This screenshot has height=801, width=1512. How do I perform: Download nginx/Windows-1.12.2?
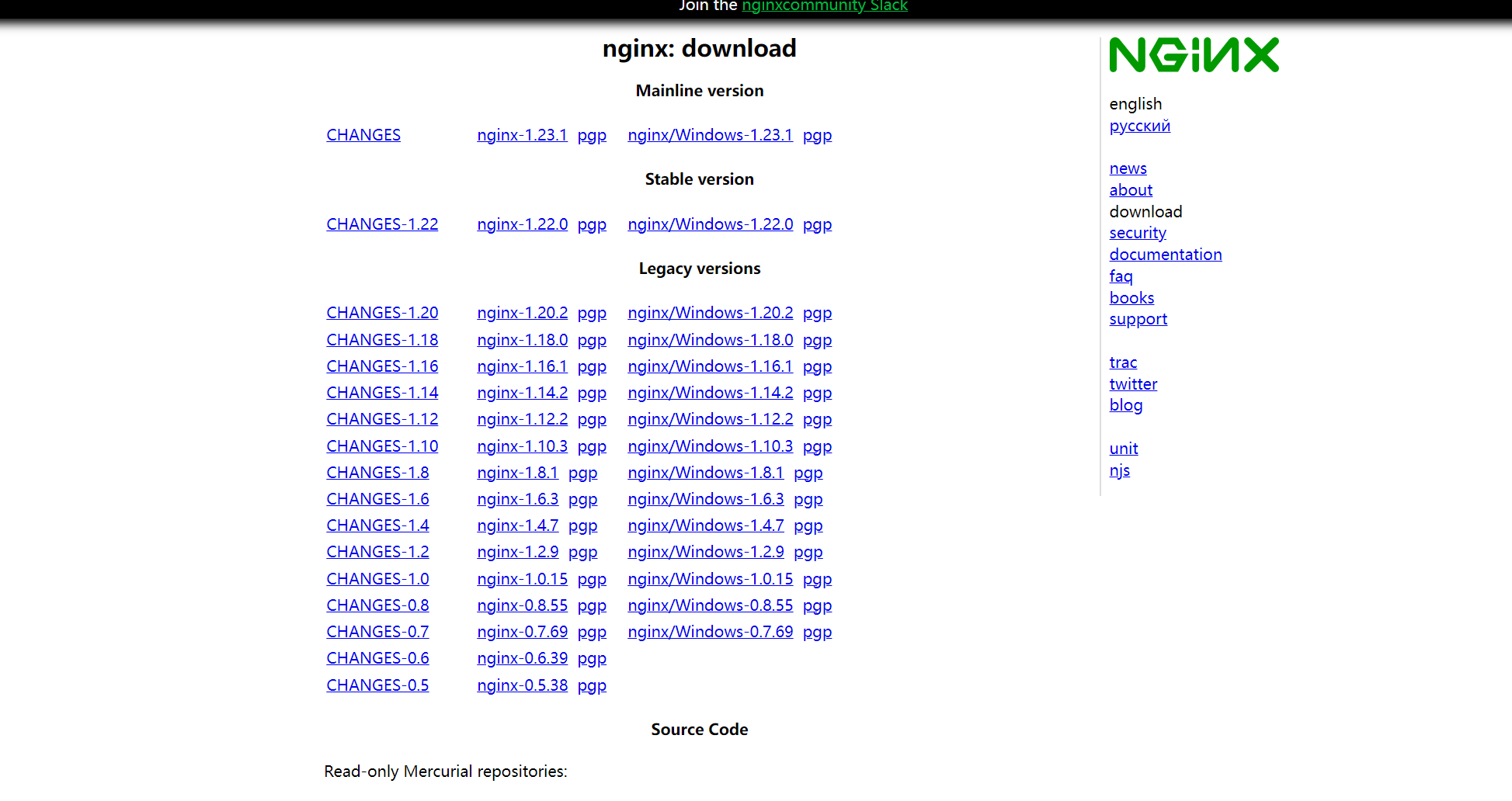(x=710, y=419)
